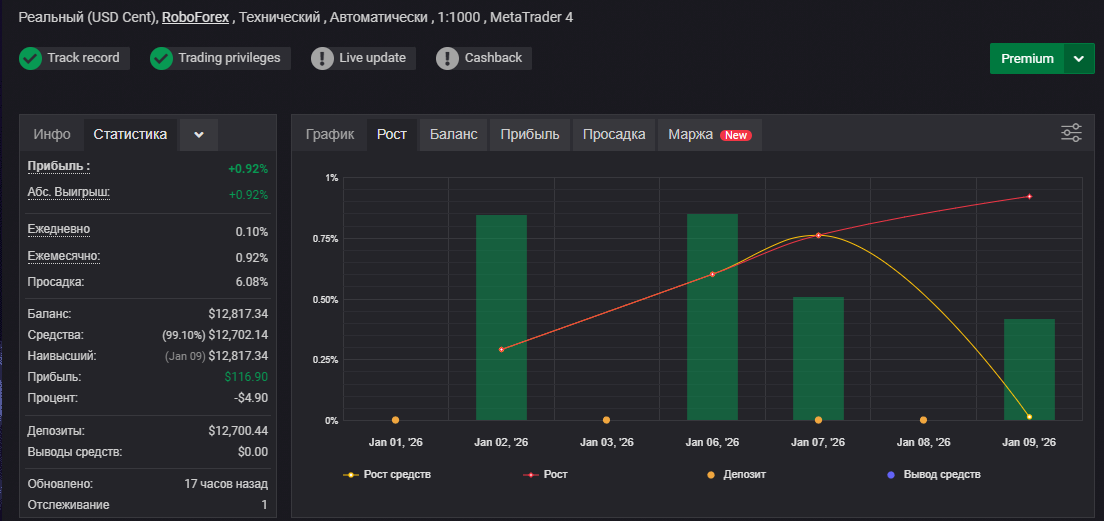
Task: Click the Jan 07 green bar
Action: tap(818, 358)
